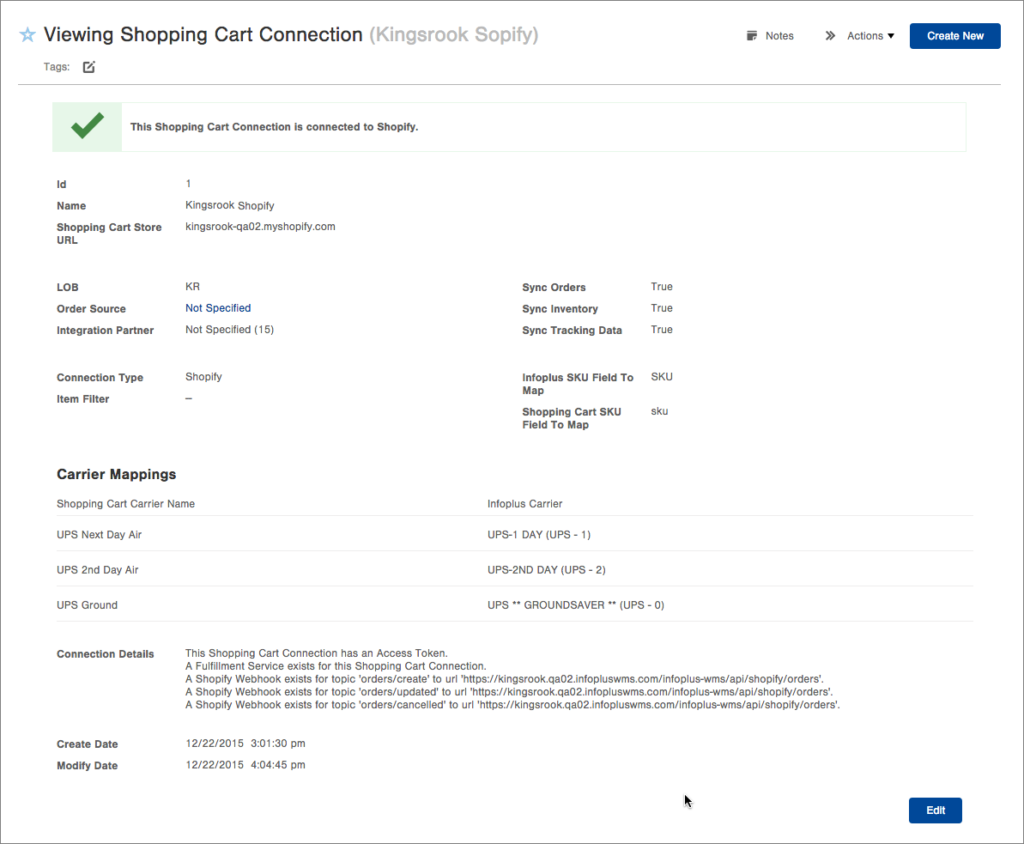This screenshot has height=844, width=1024.
Task: Click the Access Token connection detail line
Action: (316, 653)
